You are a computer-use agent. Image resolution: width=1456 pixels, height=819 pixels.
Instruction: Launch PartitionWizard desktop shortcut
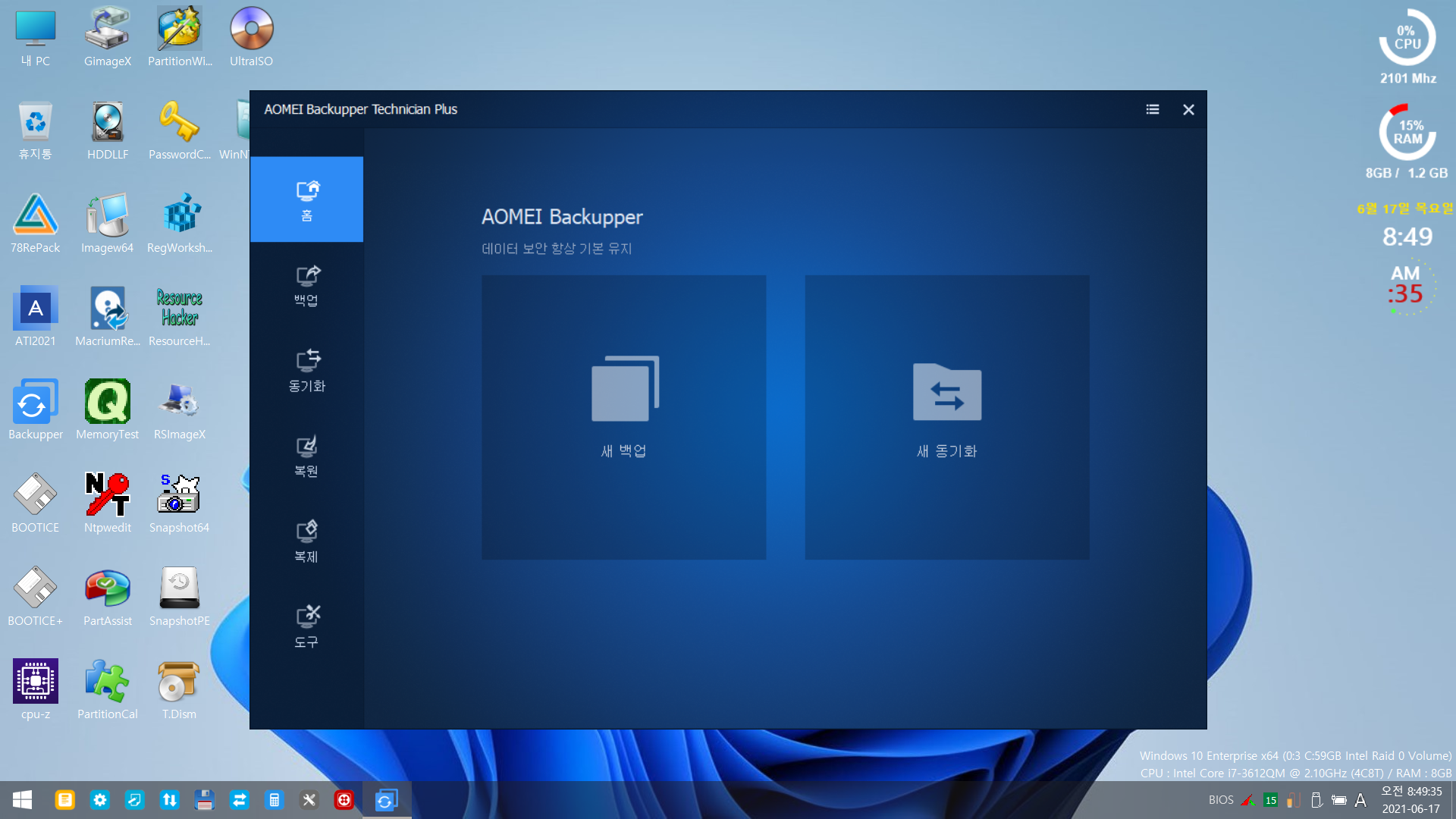coord(180,38)
